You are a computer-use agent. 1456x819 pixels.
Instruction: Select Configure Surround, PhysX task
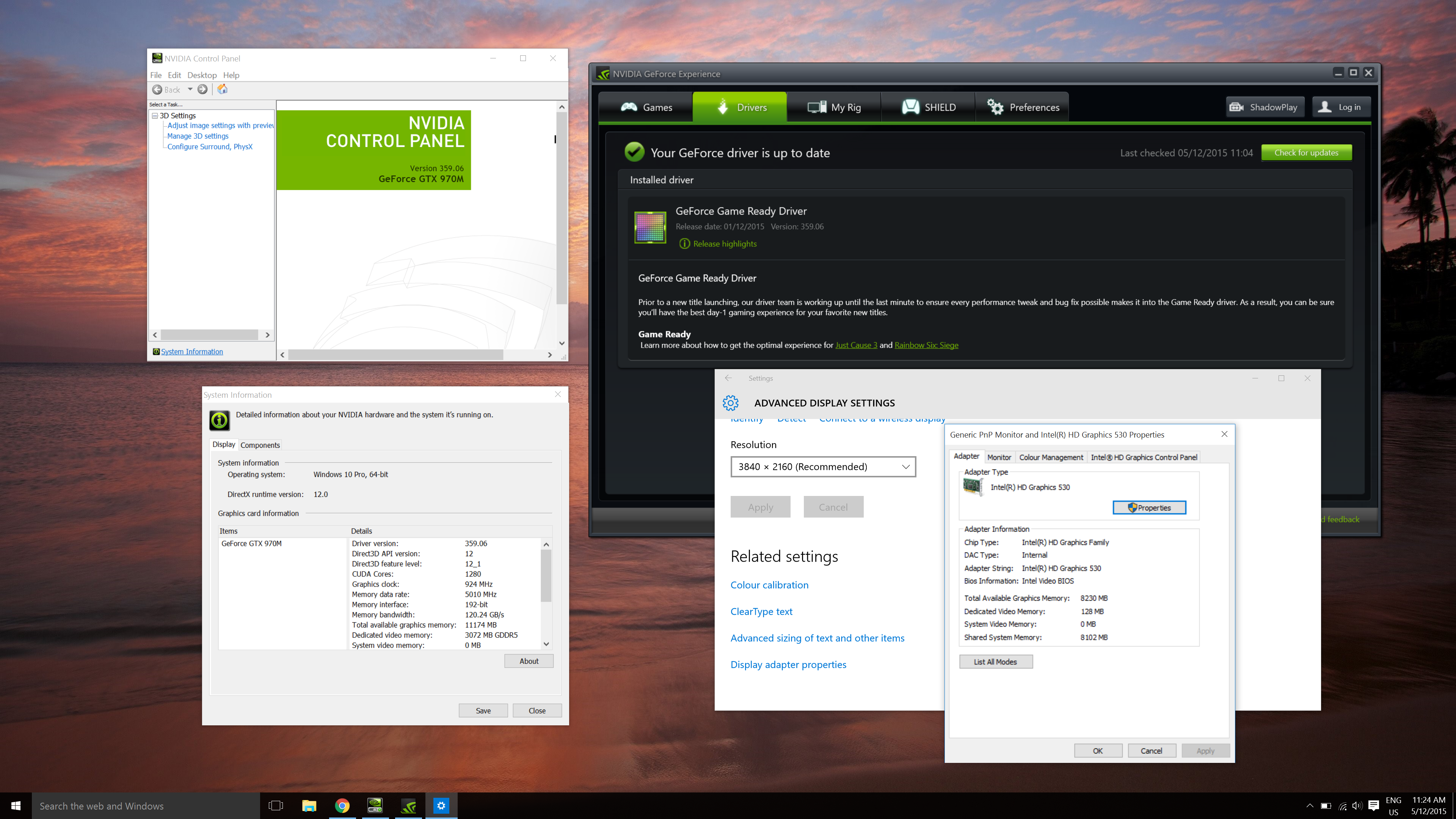pyautogui.click(x=210, y=146)
